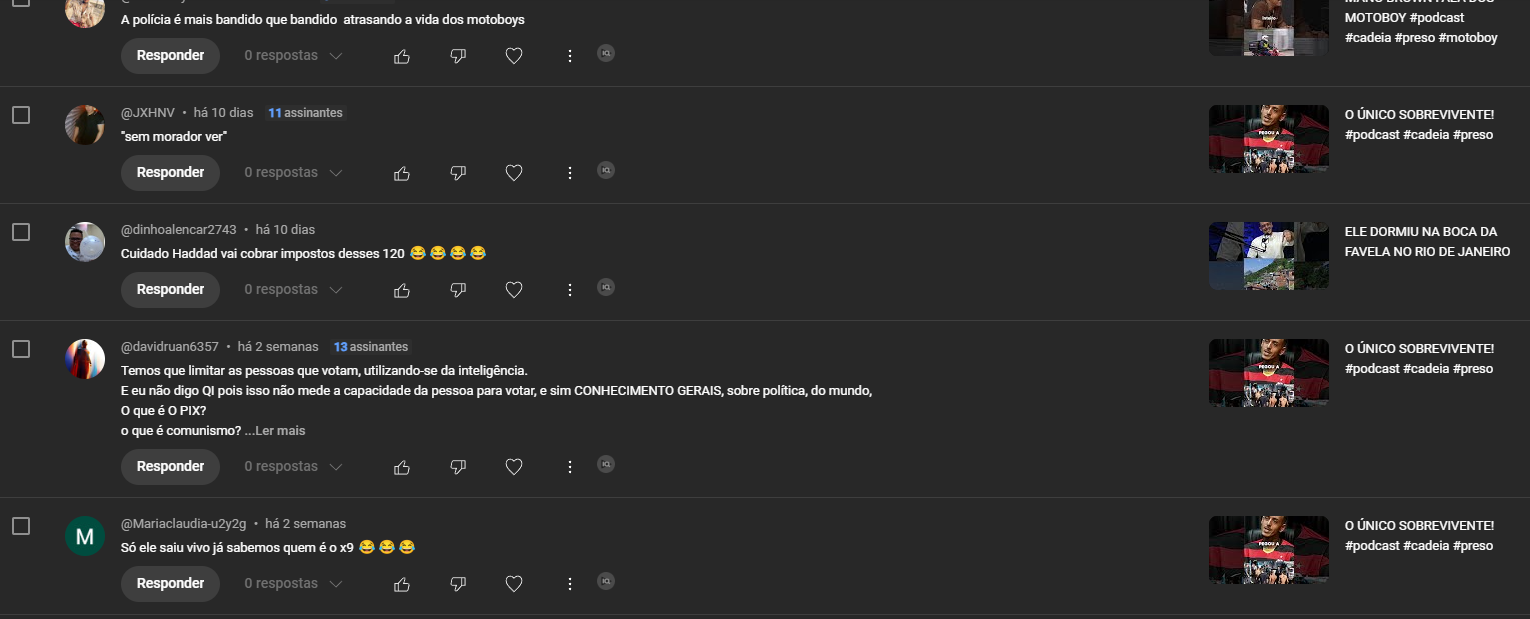Open the @dinhoalencar2743 channel name link
The width and height of the screenshot is (1530, 619).
[179, 230]
